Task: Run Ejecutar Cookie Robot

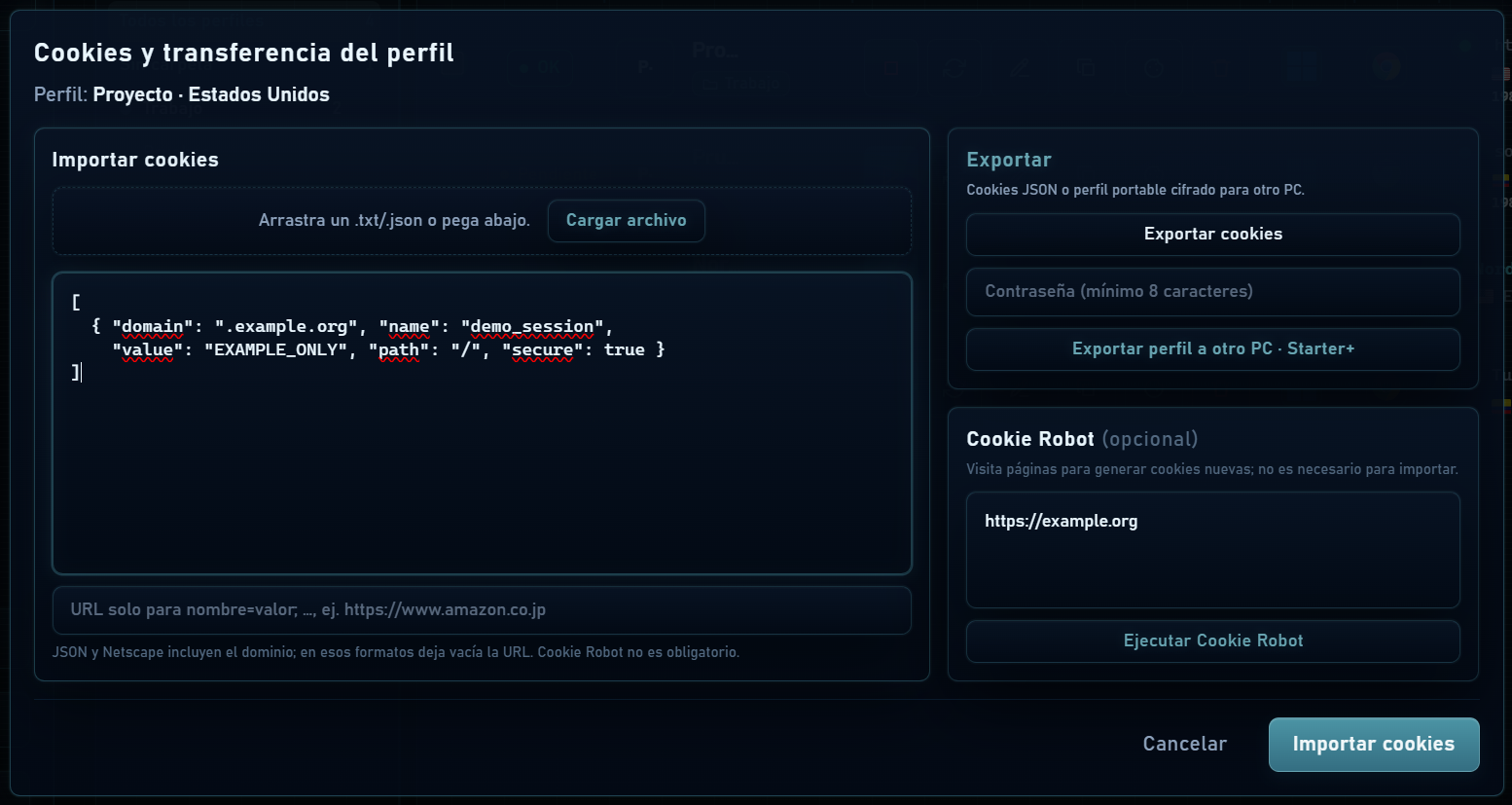Action: tap(1212, 641)
